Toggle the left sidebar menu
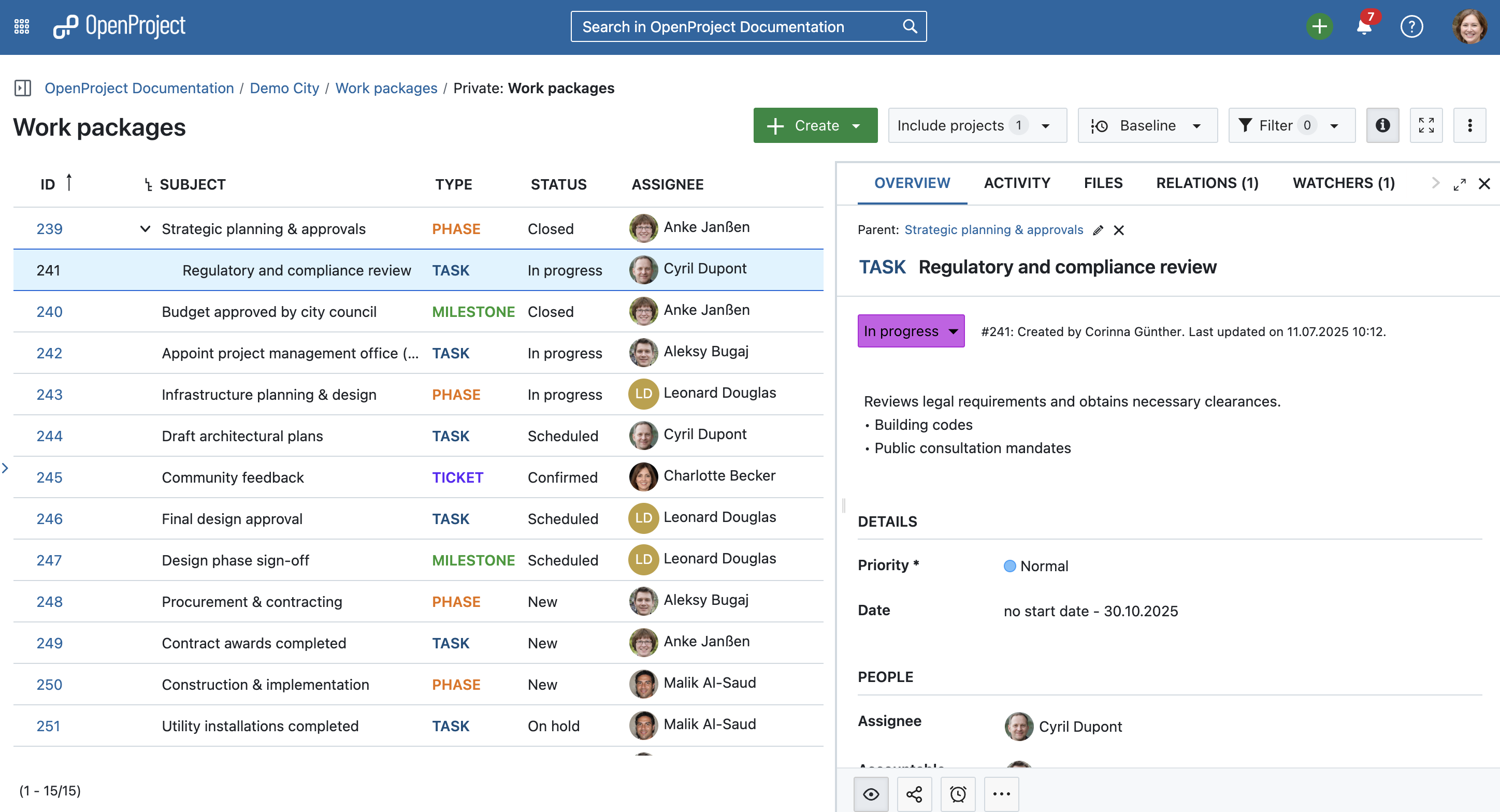Viewport: 1500px width, 812px height. 23,88
